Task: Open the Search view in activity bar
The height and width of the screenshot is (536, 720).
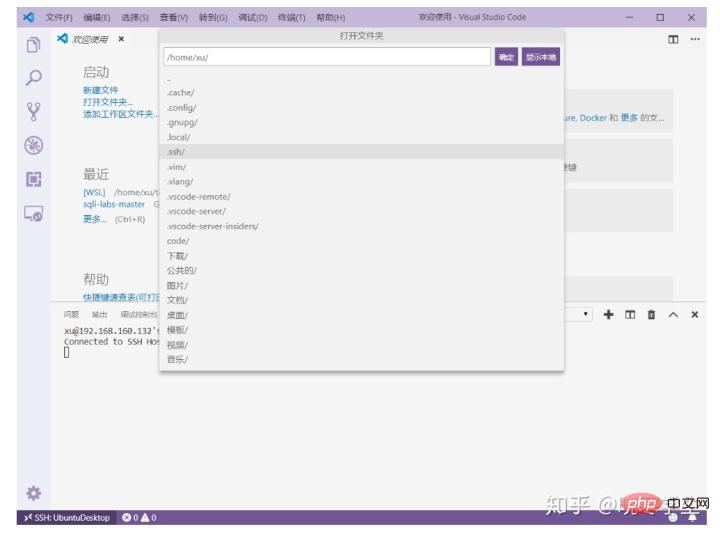Action: [x=33, y=78]
